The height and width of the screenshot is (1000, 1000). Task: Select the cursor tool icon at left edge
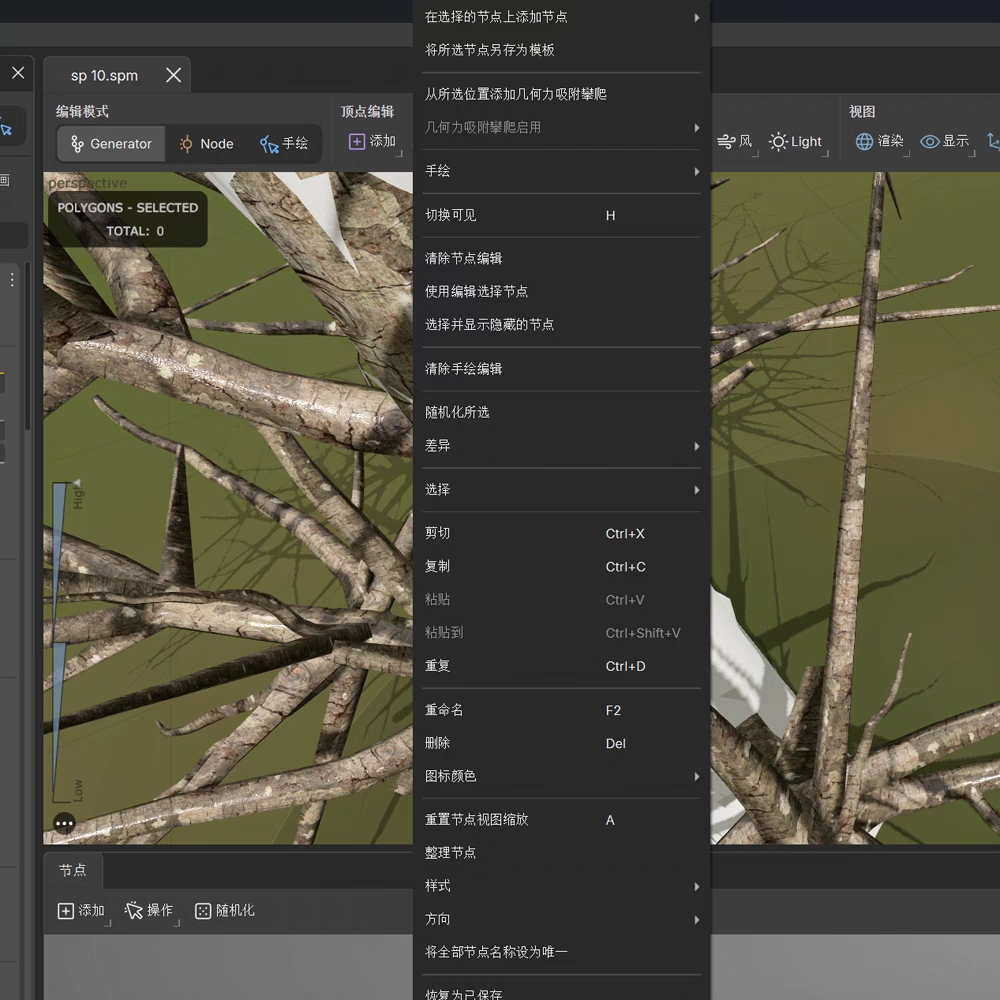pos(6,127)
